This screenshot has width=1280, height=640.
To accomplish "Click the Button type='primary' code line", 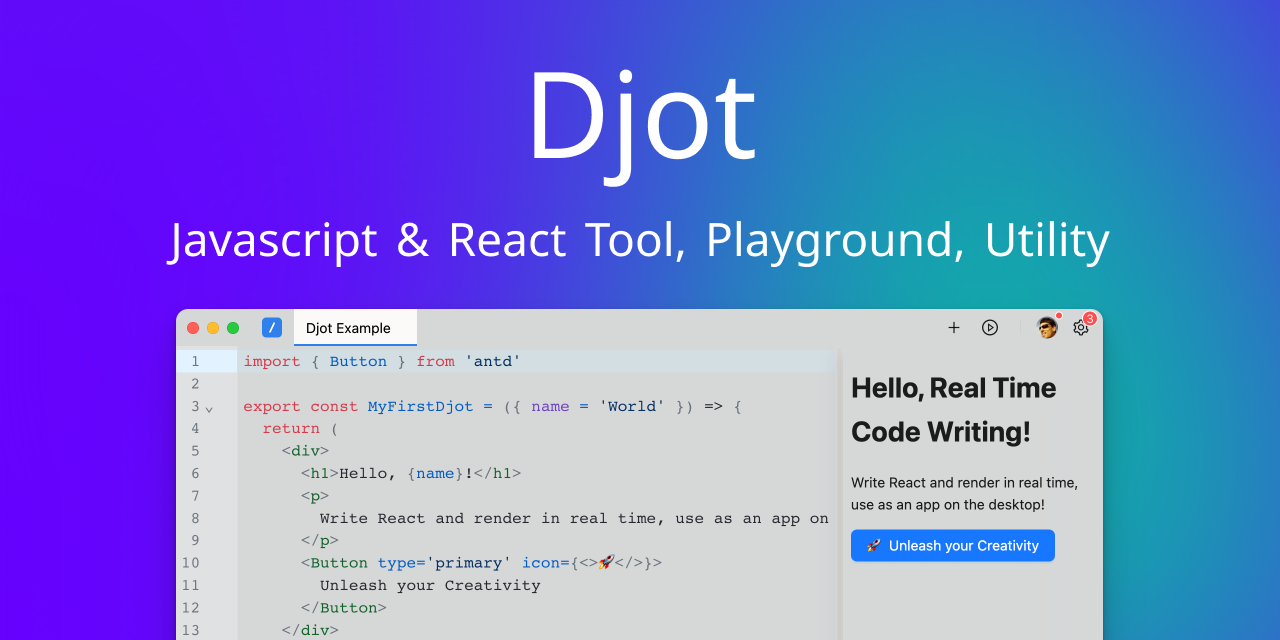I will [481, 563].
